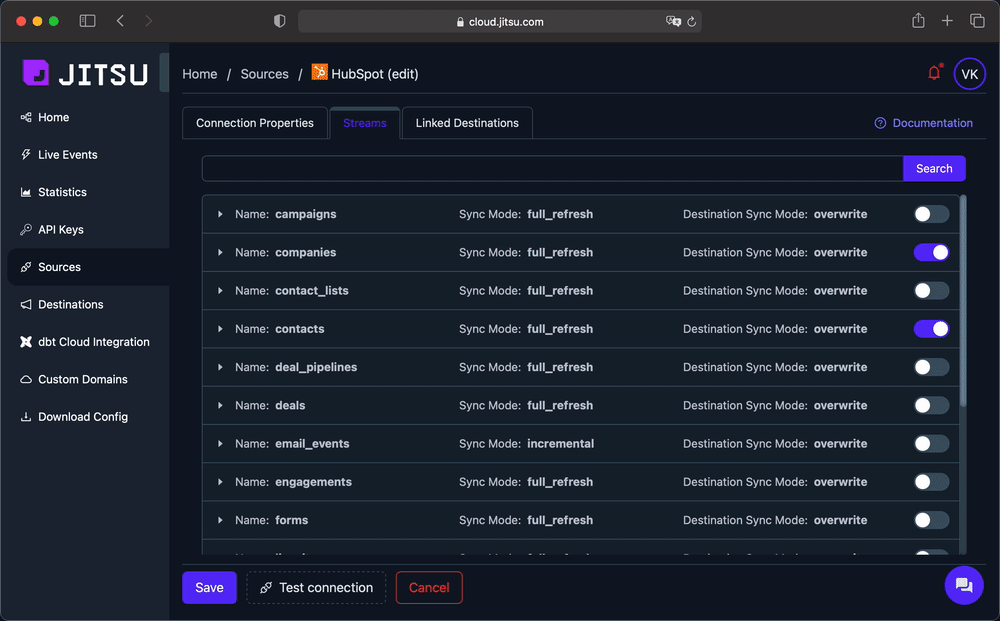Enable syncing for the campaigns stream
Screen dimensions: 1000x621
[x=930, y=213]
